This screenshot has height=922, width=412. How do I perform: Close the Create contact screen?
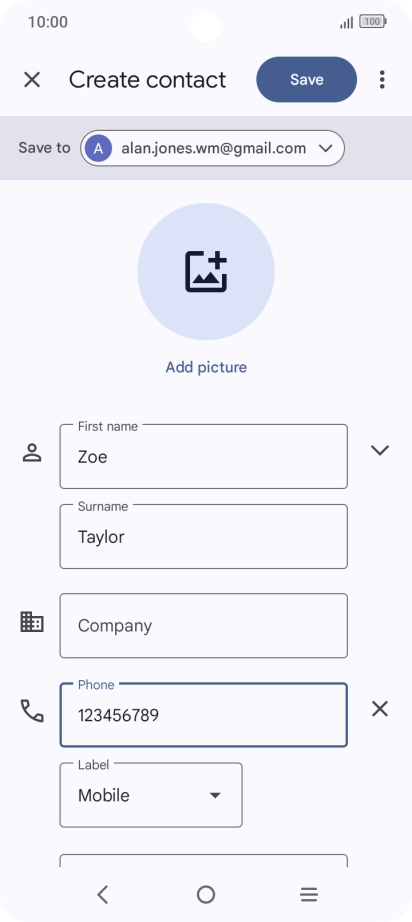pos(32,80)
